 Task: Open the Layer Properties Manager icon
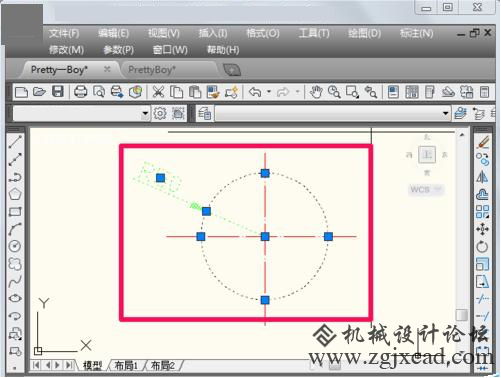point(204,114)
